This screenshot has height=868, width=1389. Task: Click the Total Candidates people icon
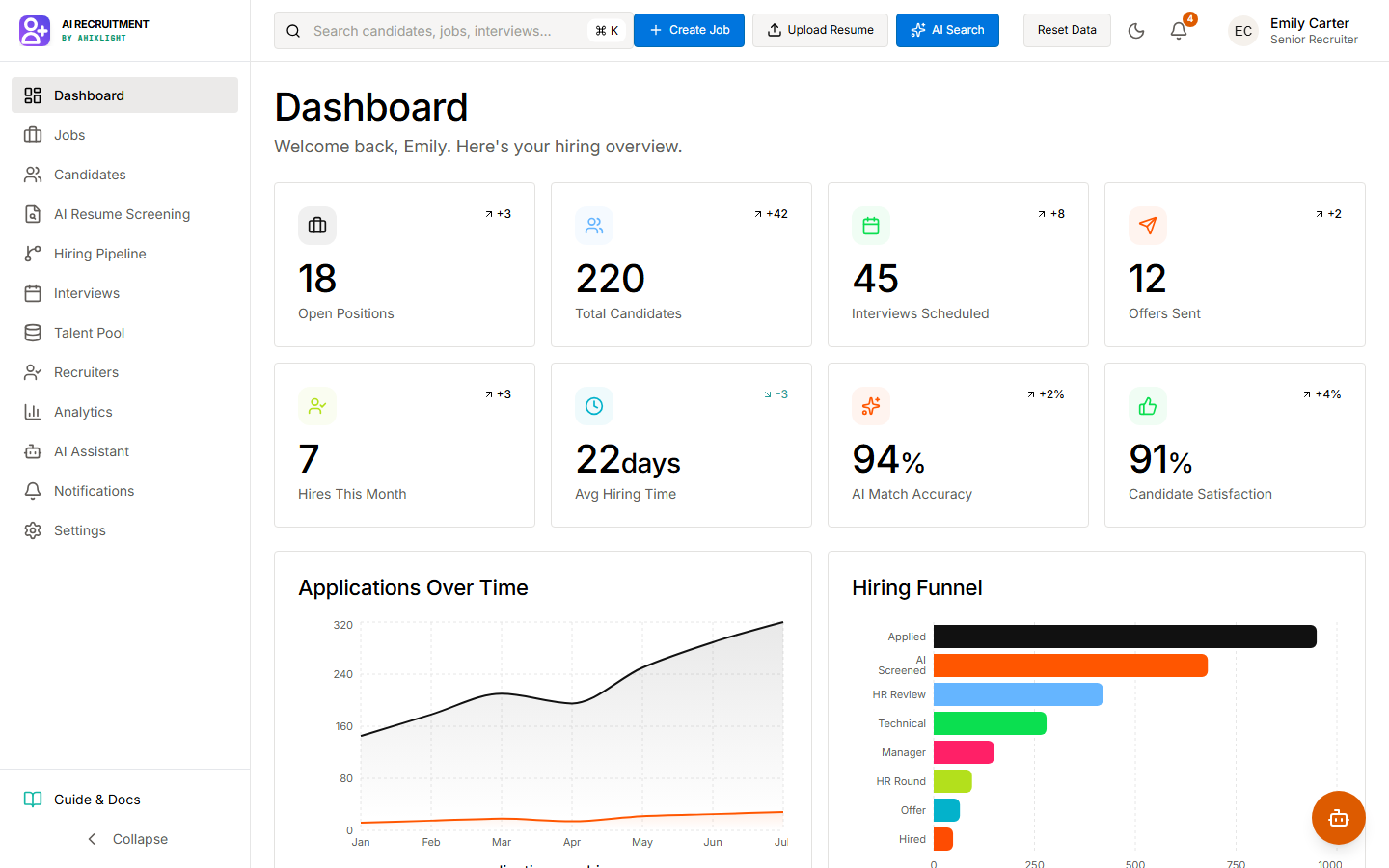point(594,226)
